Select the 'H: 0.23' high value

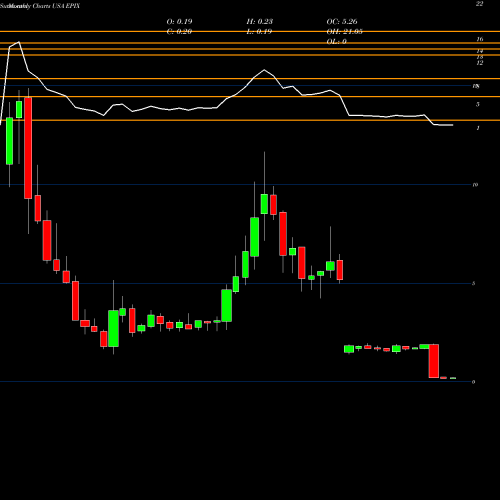(260, 22)
